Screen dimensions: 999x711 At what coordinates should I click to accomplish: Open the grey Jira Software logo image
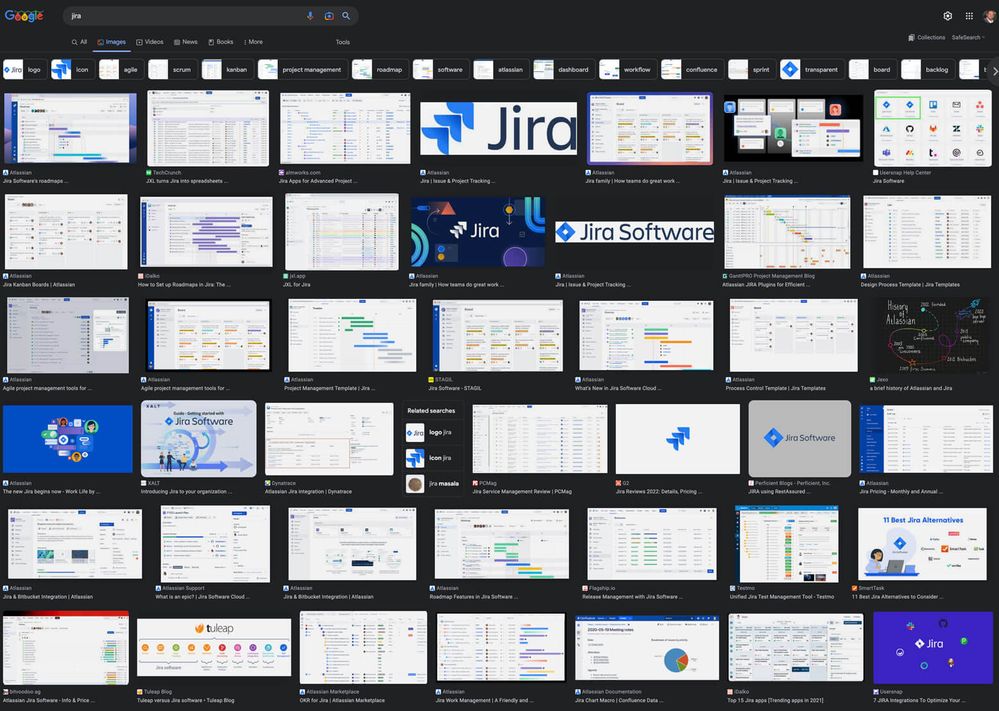[x=800, y=438]
